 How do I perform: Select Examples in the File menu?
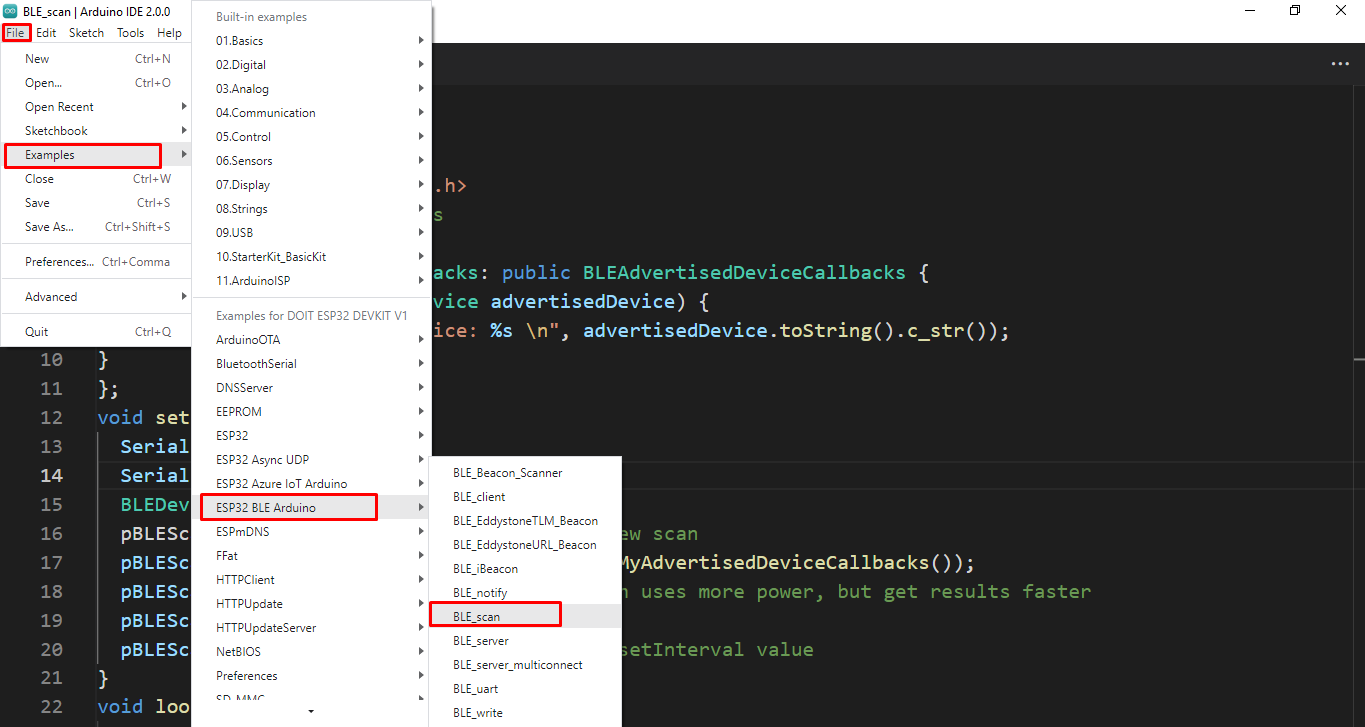tap(96, 155)
